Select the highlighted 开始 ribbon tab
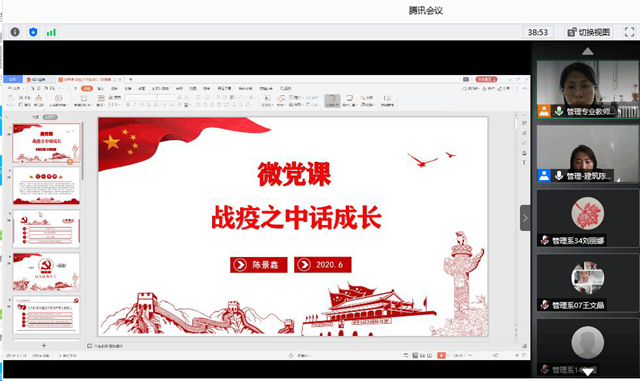 tap(87, 88)
